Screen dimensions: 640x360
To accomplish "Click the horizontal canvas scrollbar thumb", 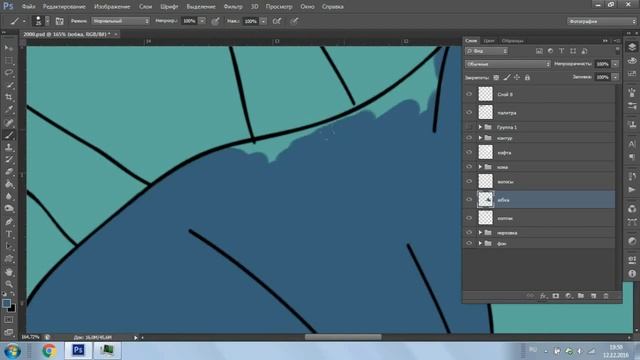I will 343,337.
